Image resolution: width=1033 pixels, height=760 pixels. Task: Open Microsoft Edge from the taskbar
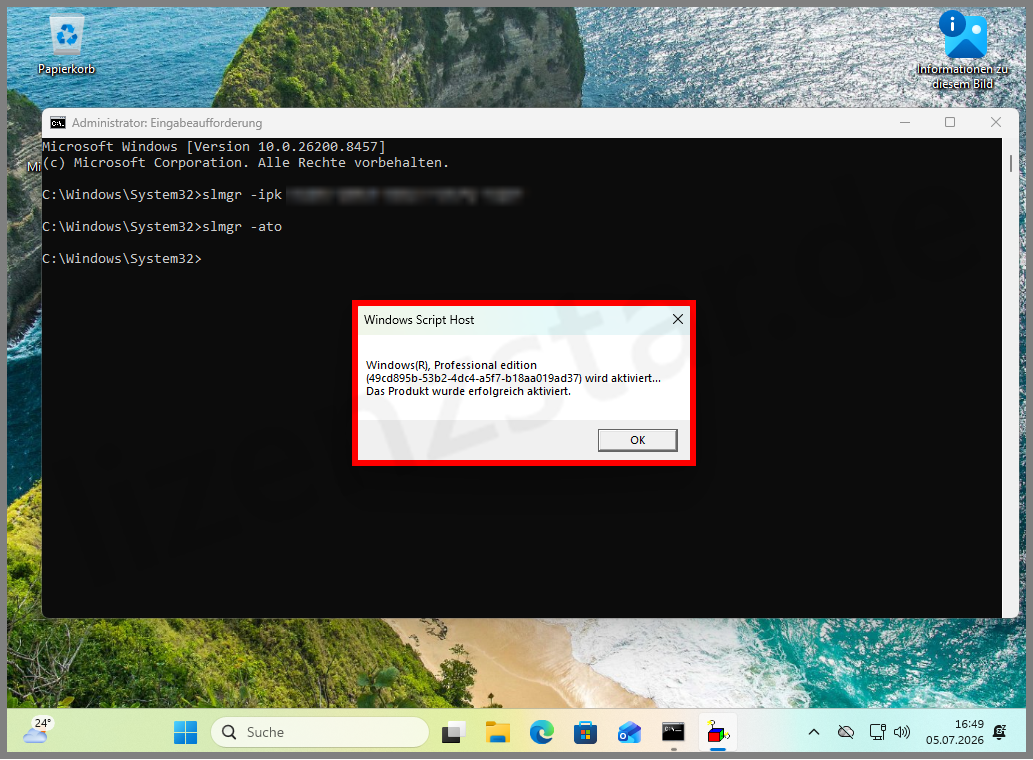(542, 732)
